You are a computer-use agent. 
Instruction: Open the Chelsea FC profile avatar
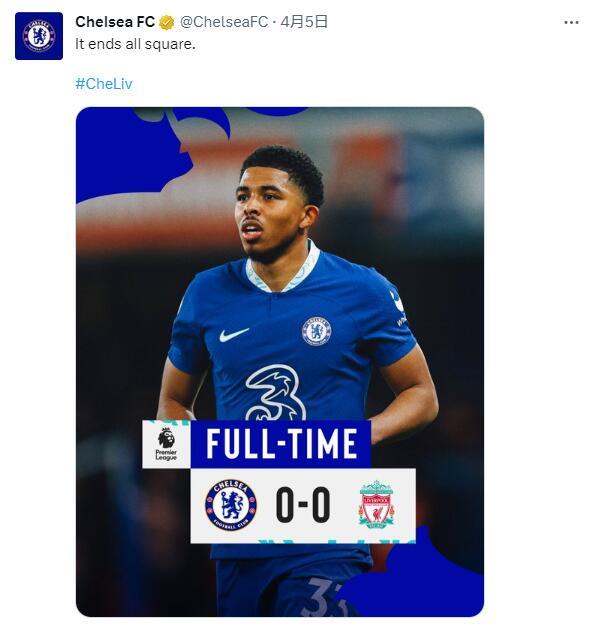(39, 36)
